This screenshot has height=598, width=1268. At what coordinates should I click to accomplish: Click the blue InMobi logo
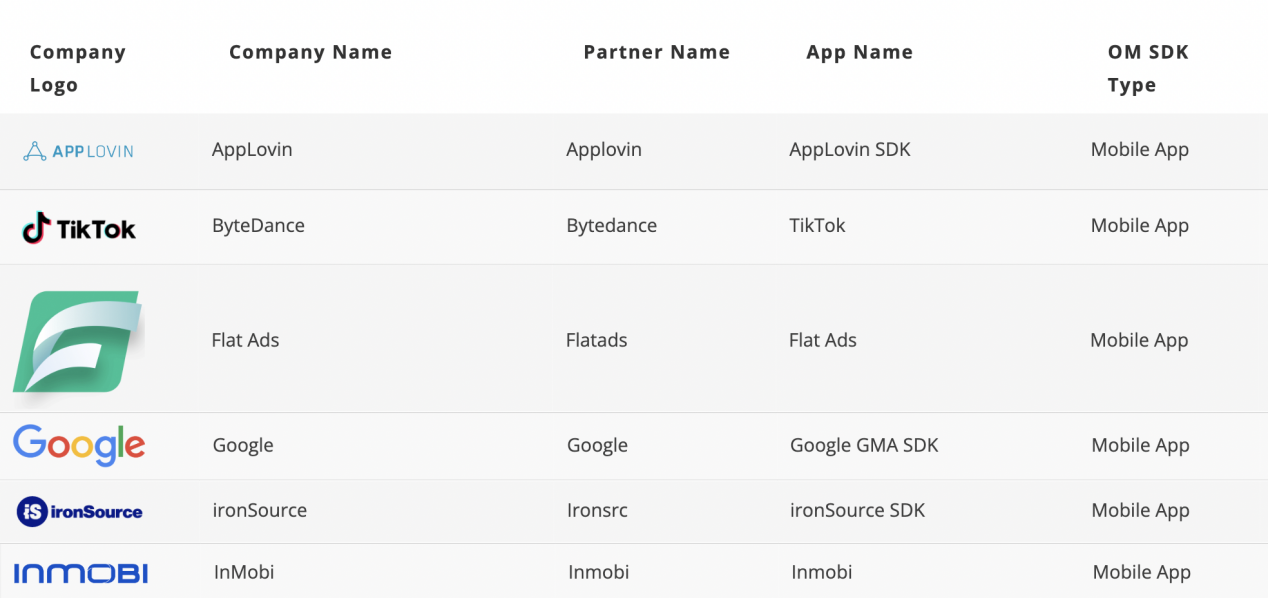[x=81, y=573]
